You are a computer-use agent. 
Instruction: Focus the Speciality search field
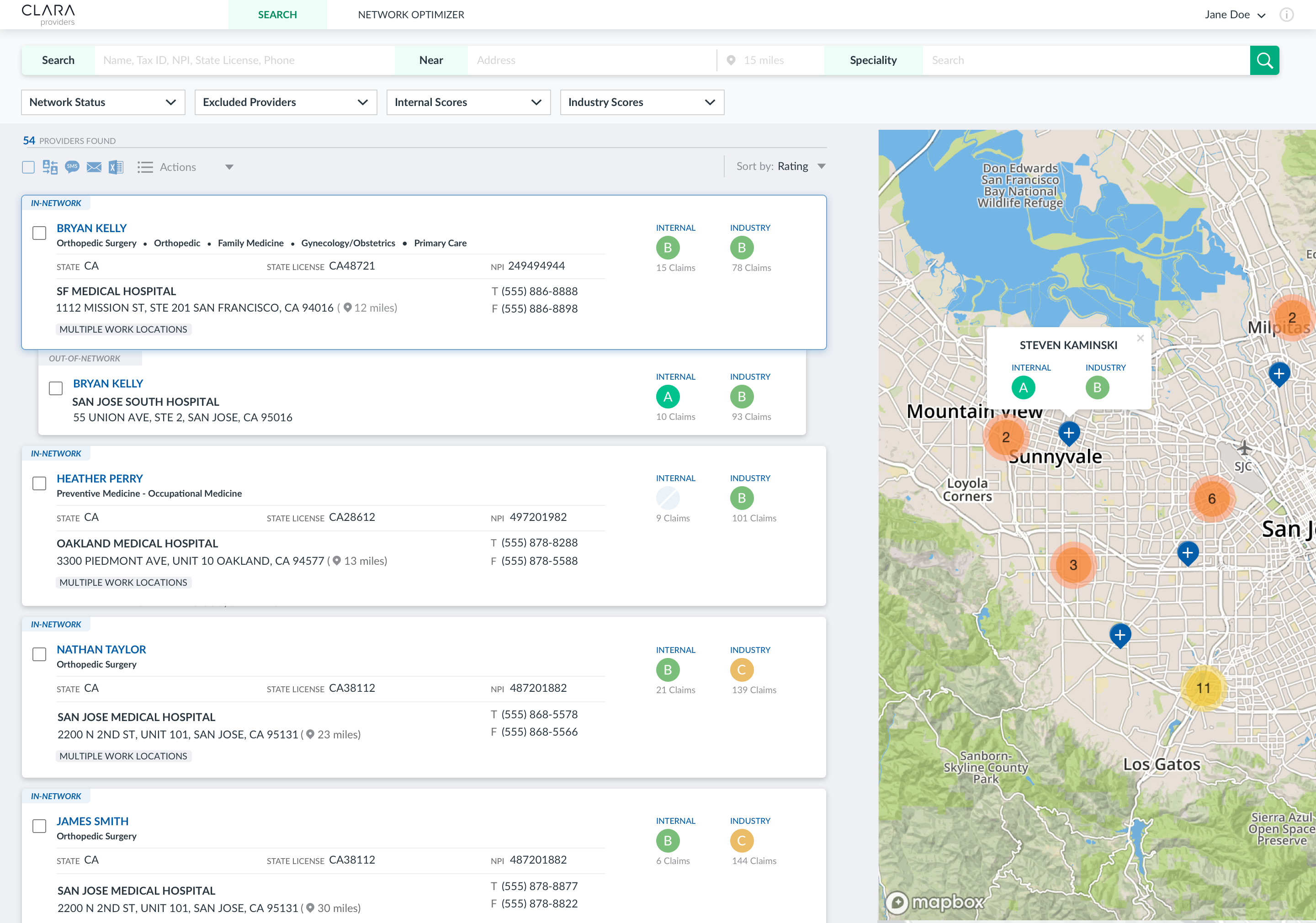[1086, 60]
